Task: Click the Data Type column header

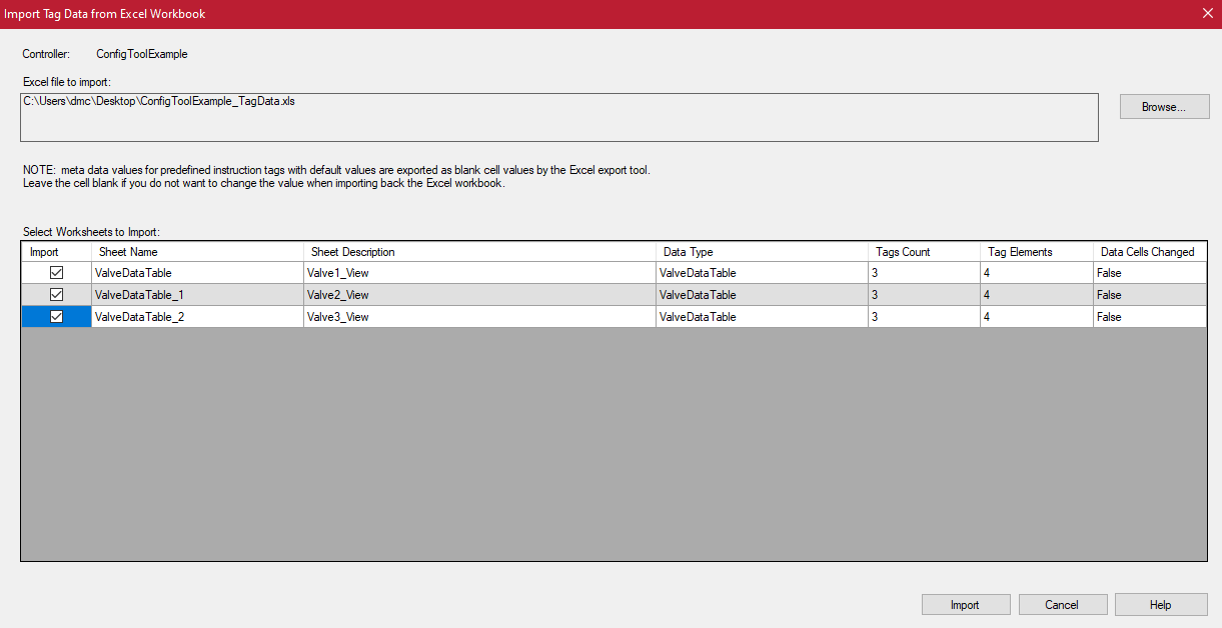Action: [762, 252]
